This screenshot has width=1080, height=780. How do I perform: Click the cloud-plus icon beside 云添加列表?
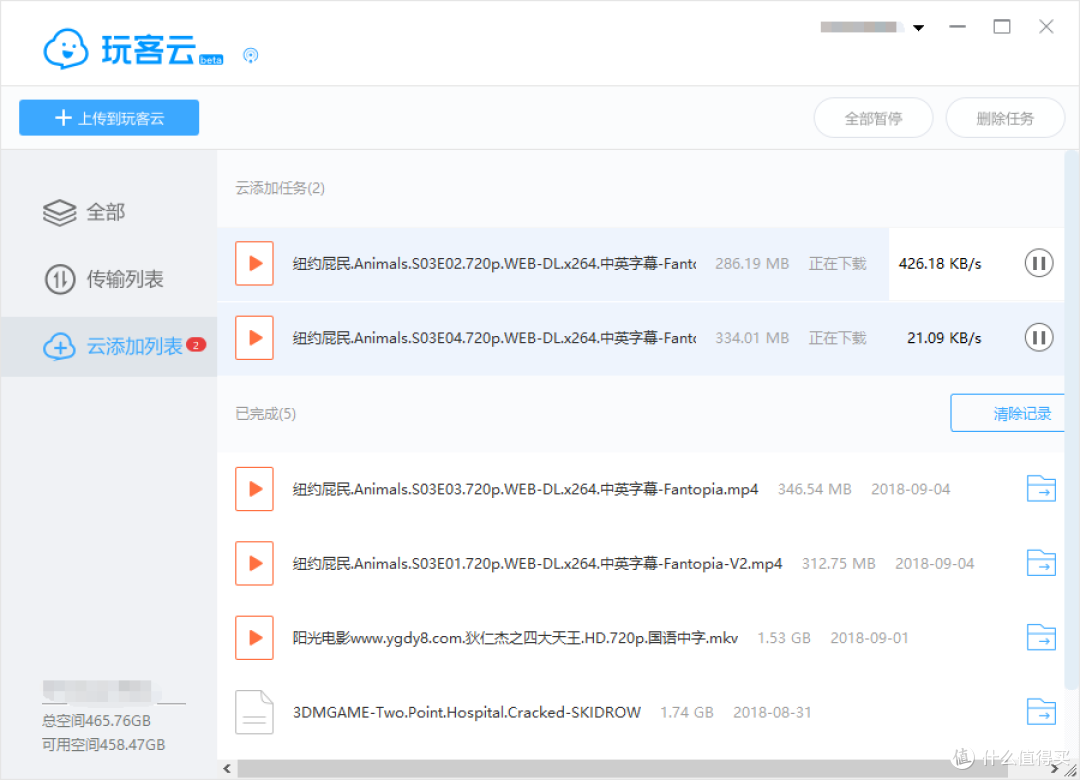tap(60, 346)
